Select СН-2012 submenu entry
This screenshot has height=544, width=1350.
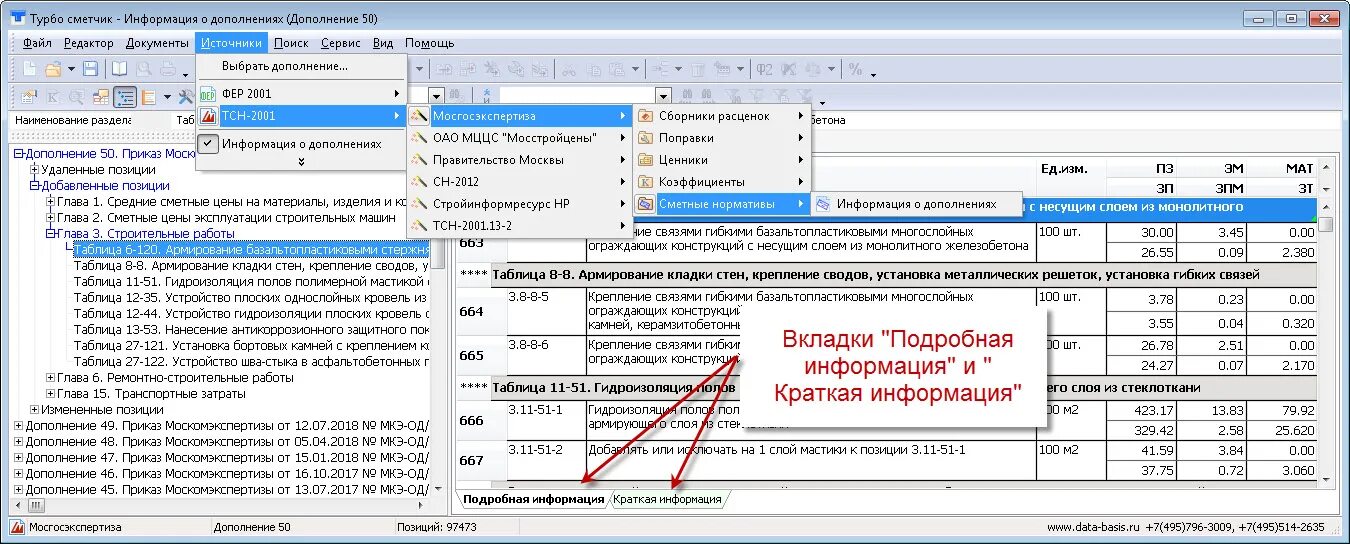[519, 182]
